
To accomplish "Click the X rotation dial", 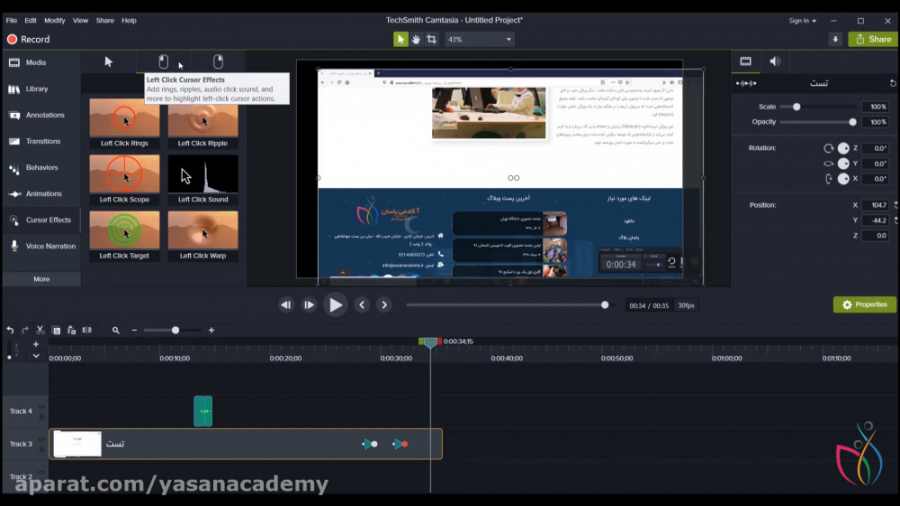I will coord(843,179).
